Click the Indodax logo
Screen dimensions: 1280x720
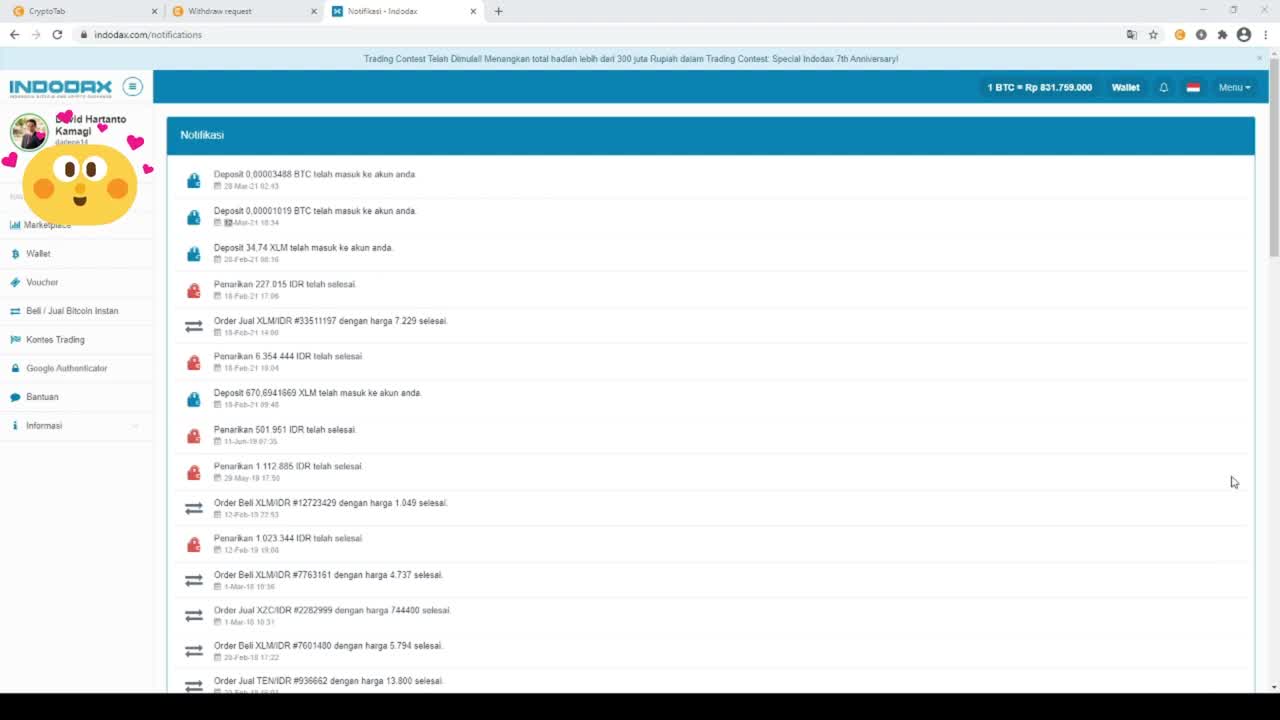[60, 87]
